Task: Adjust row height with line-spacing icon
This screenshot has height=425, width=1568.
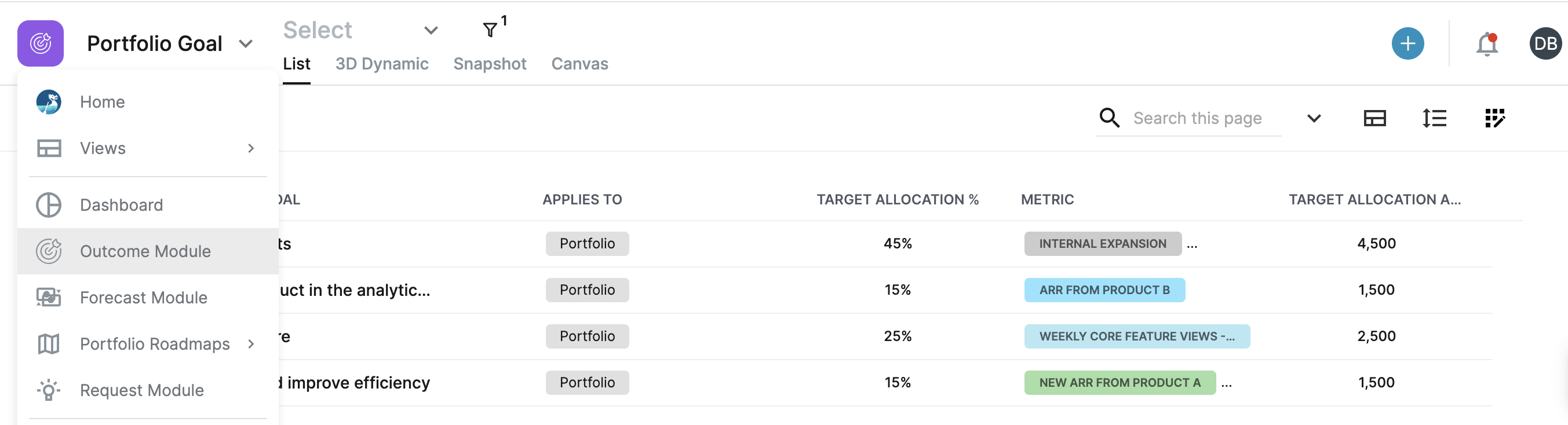Action: pyautogui.click(x=1434, y=118)
